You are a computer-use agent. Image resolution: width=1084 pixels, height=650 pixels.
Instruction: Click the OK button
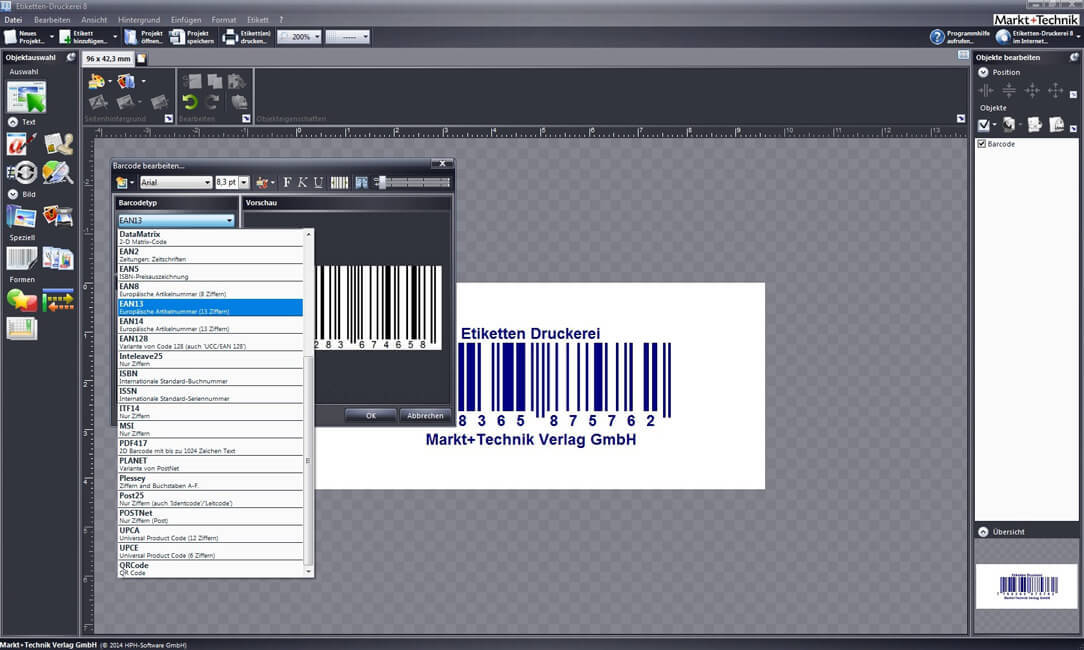click(x=371, y=416)
